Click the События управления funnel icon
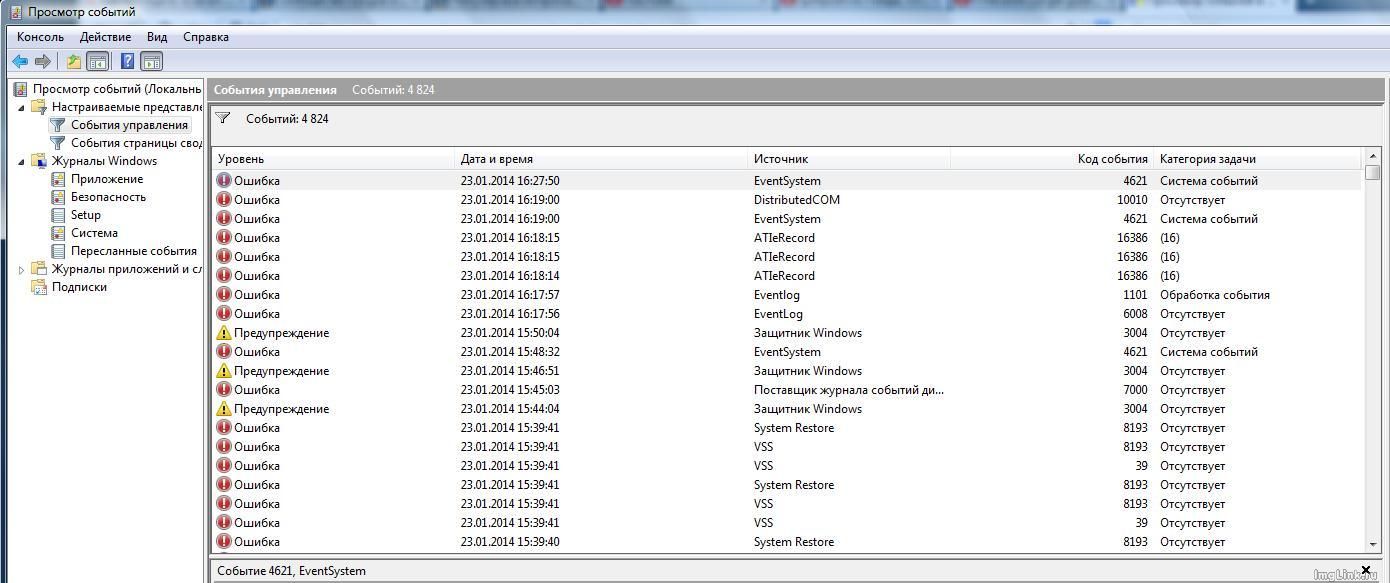This screenshot has width=1390, height=583. (x=58, y=125)
